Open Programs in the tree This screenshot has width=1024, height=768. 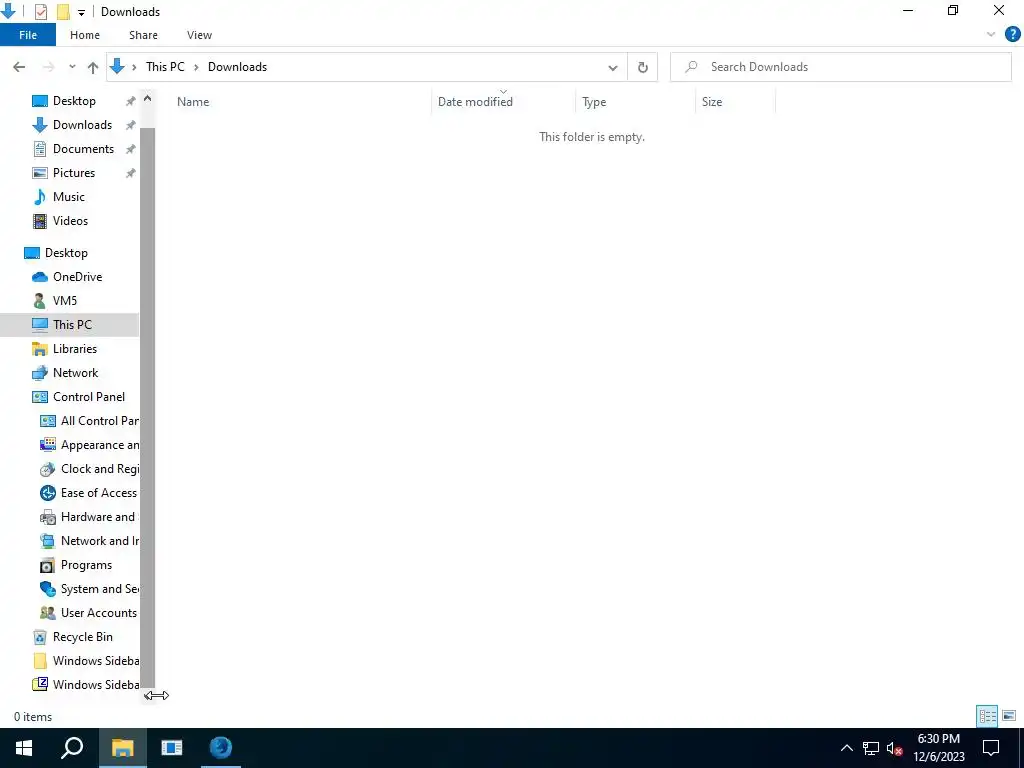[86, 565]
